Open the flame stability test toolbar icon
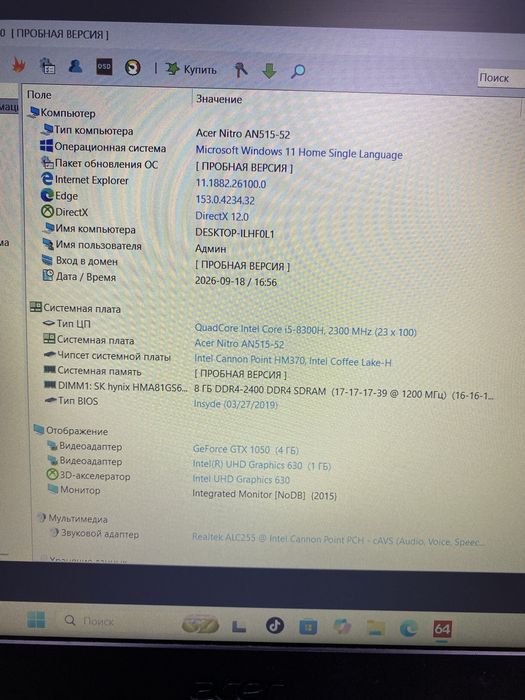 pos(18,66)
